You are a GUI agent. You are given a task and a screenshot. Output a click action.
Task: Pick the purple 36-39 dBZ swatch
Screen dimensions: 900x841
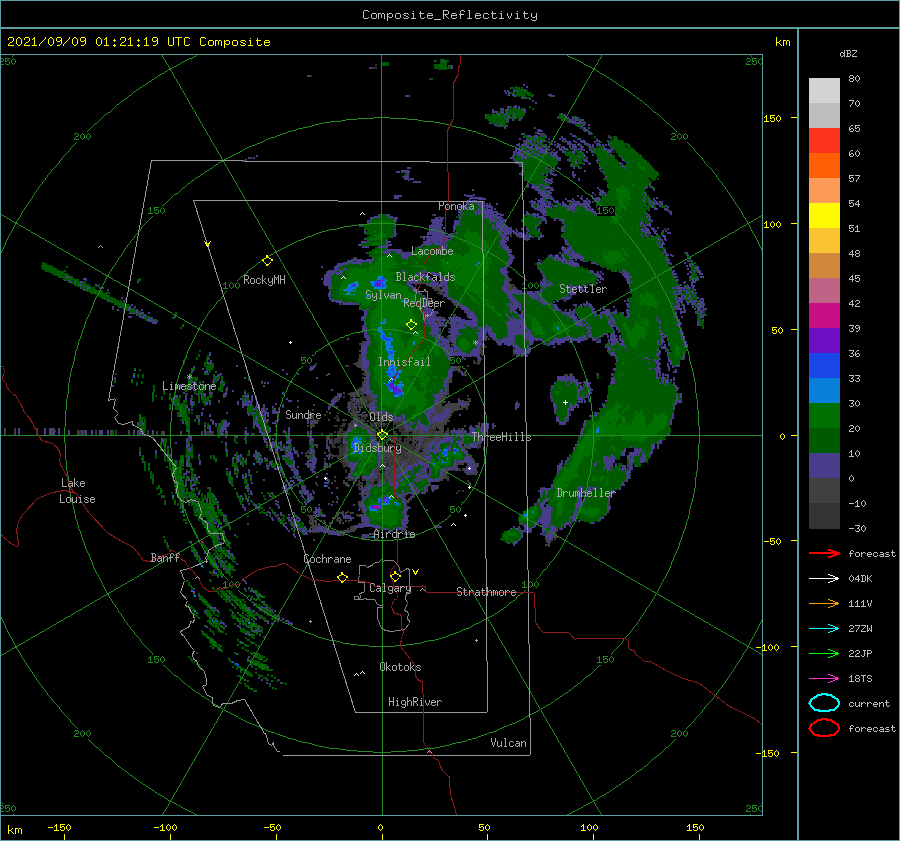(x=824, y=341)
